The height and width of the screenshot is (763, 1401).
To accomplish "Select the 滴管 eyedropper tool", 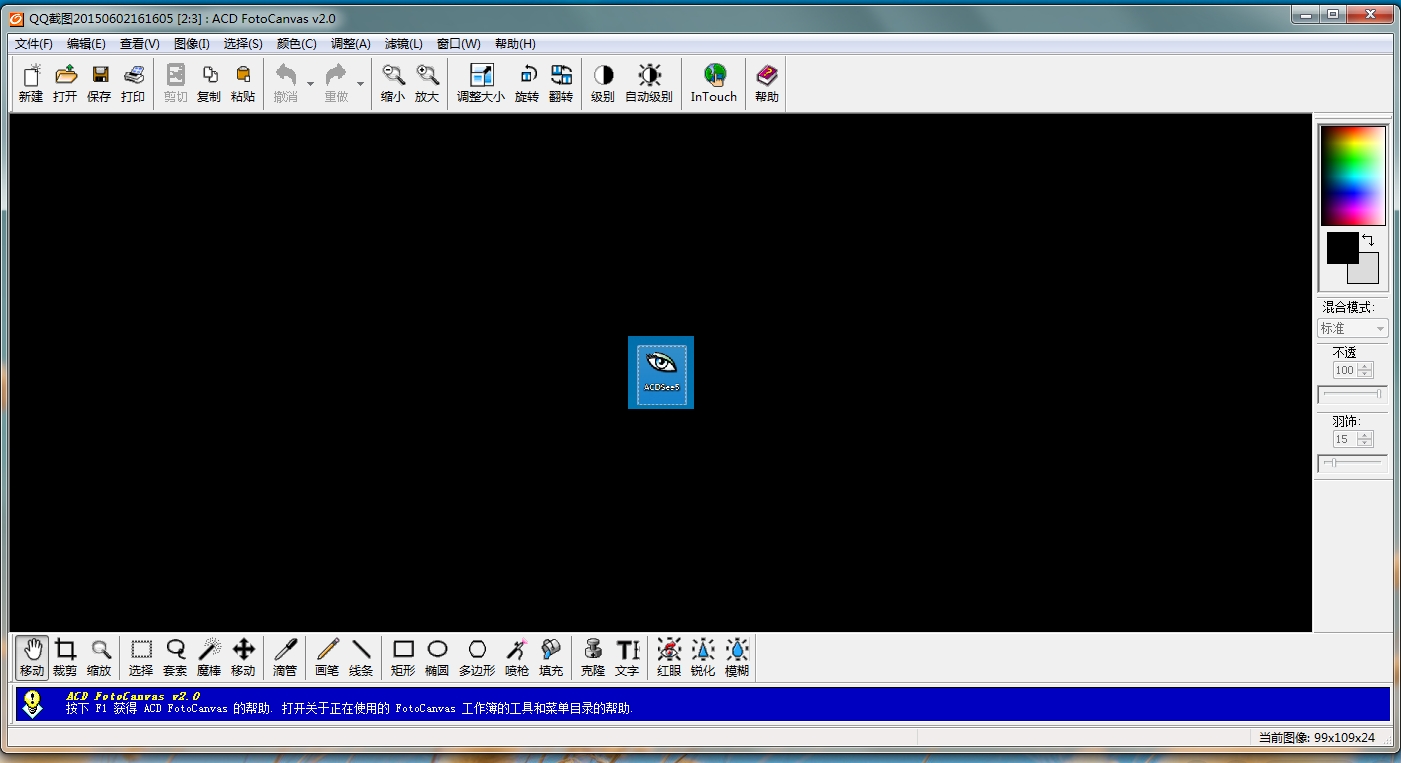I will 285,658.
